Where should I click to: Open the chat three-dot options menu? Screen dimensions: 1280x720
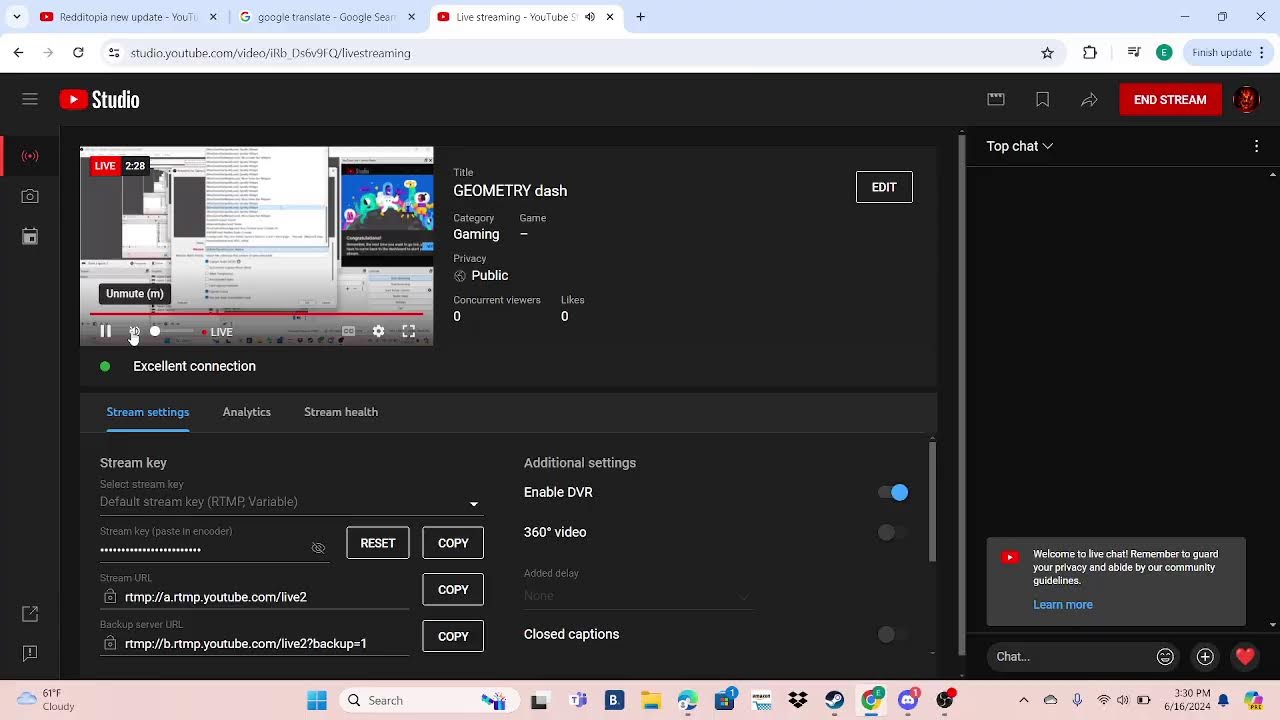(1256, 146)
